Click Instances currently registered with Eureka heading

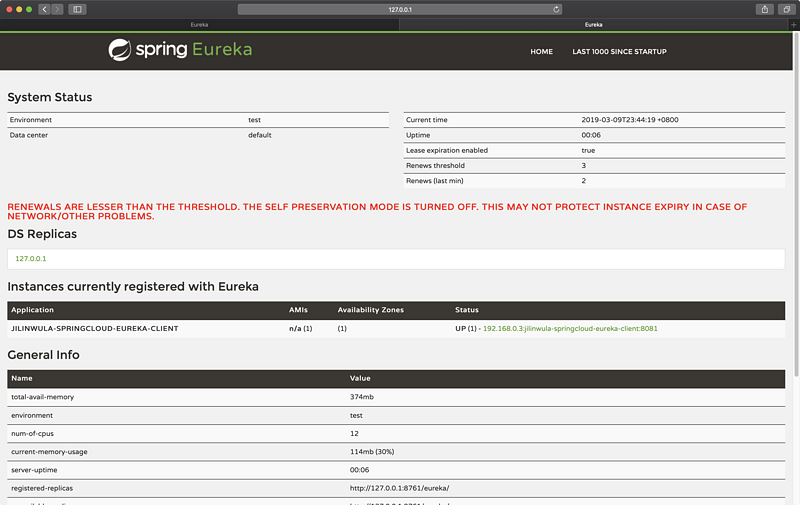click(x=133, y=287)
